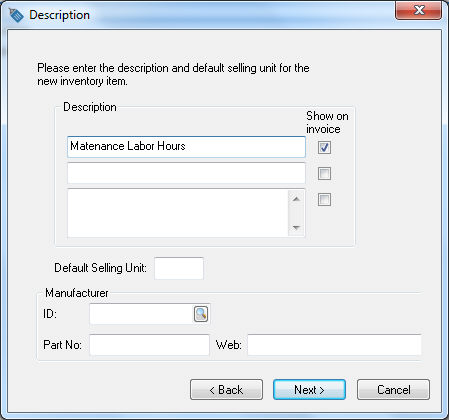Image resolution: width=449 pixels, height=420 pixels.
Task: Check Show on invoice for the multiline description
Action: pyautogui.click(x=324, y=200)
